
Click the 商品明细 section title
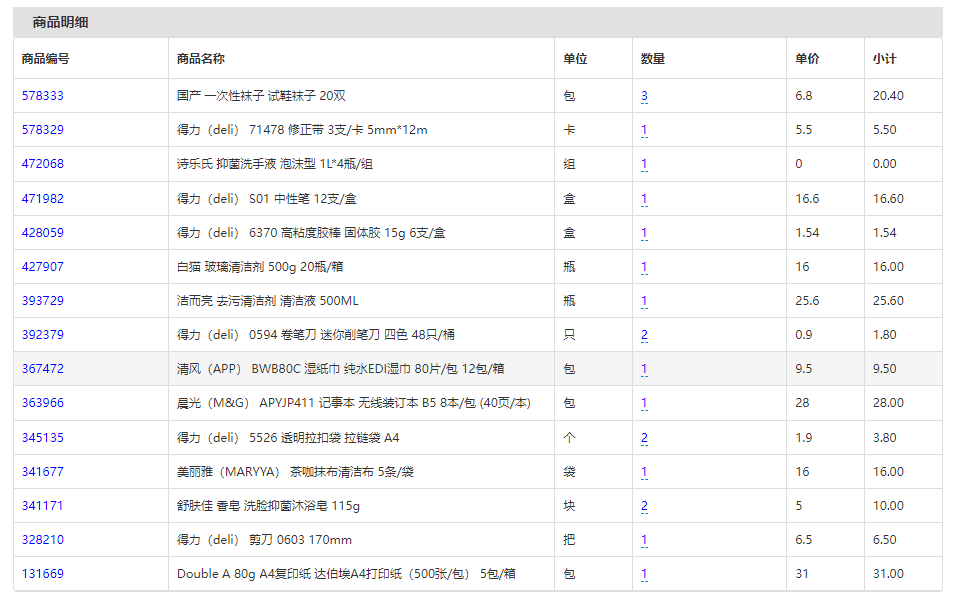pyautogui.click(x=60, y=22)
